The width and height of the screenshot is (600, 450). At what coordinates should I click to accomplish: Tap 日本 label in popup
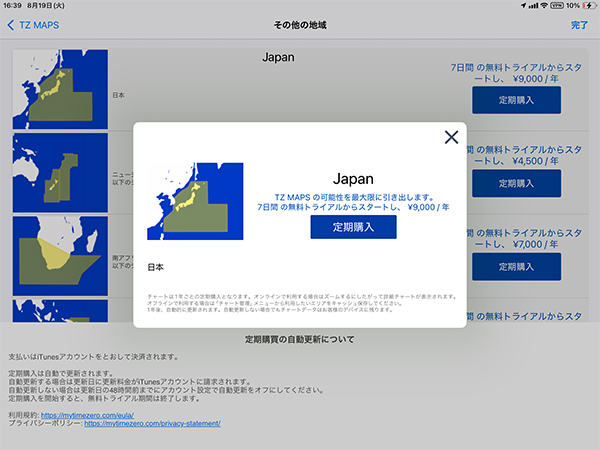click(155, 267)
